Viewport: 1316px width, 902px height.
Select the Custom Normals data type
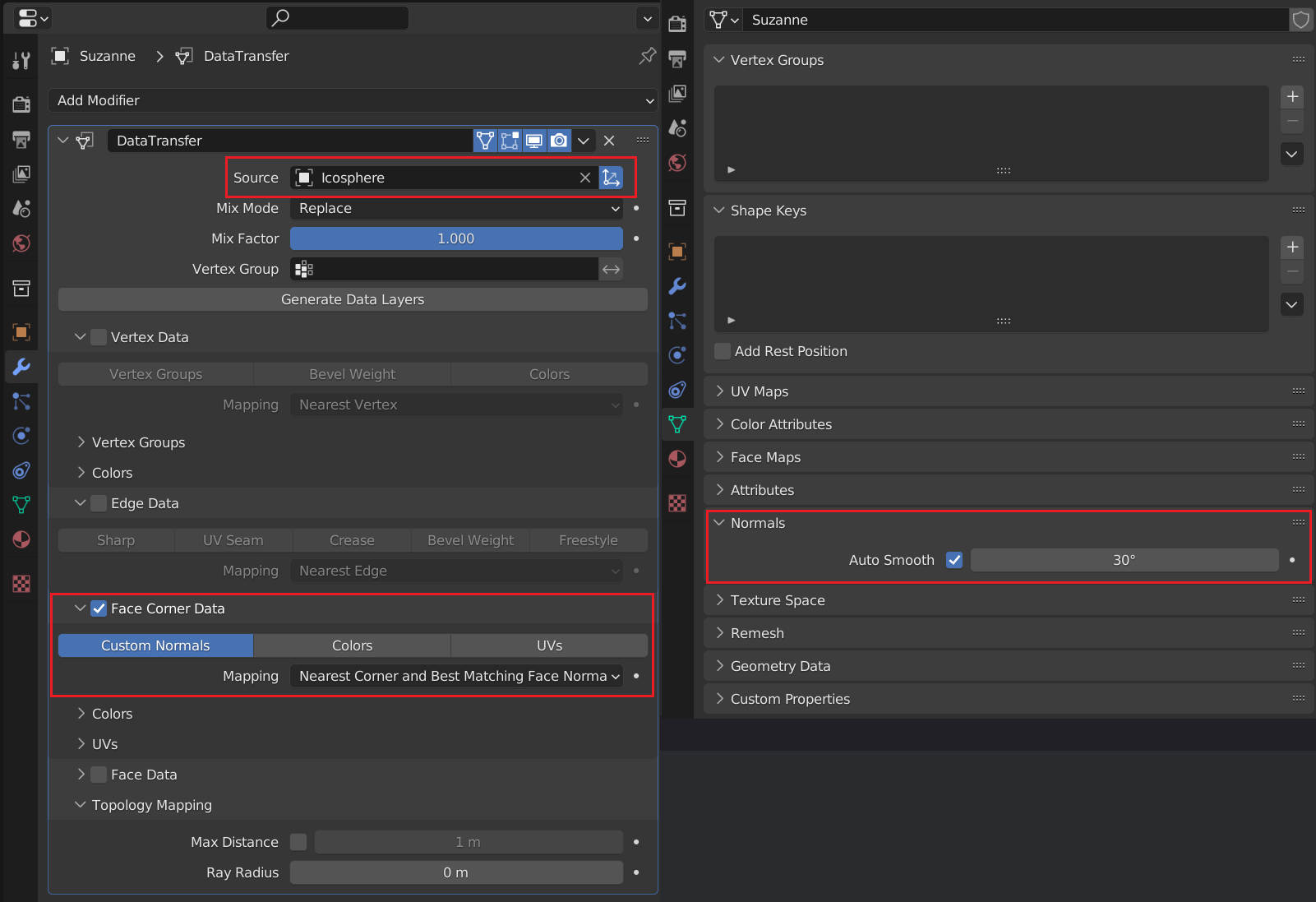coord(155,645)
